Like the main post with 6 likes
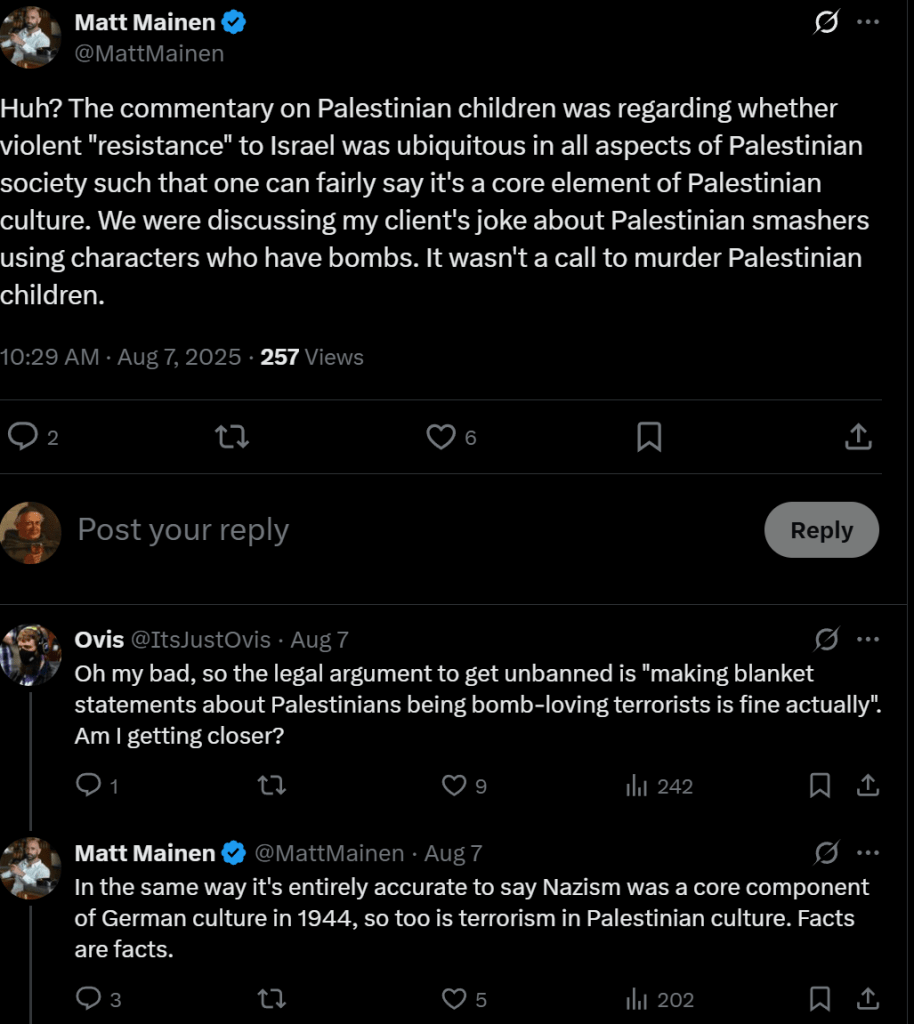This screenshot has width=914, height=1024. (441, 437)
